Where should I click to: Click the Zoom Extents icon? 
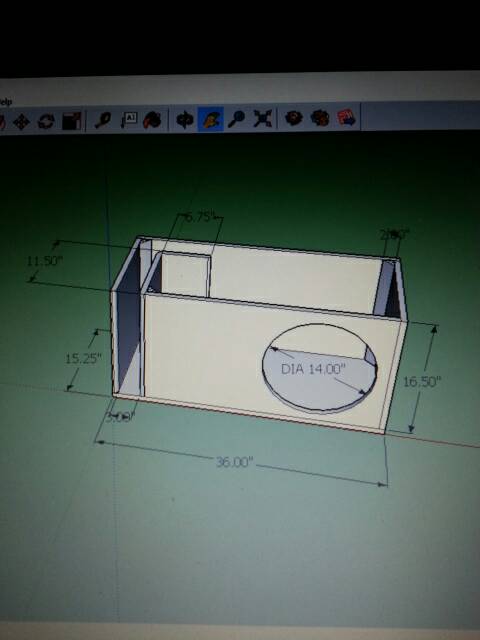[262, 118]
